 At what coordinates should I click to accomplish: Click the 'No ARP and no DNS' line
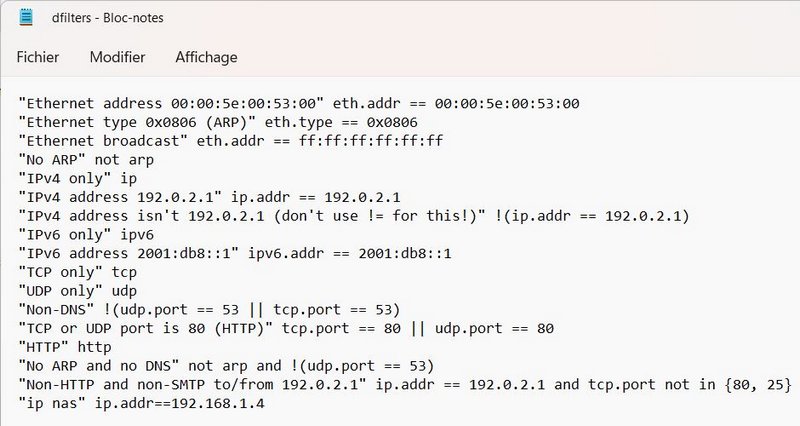[238, 365]
